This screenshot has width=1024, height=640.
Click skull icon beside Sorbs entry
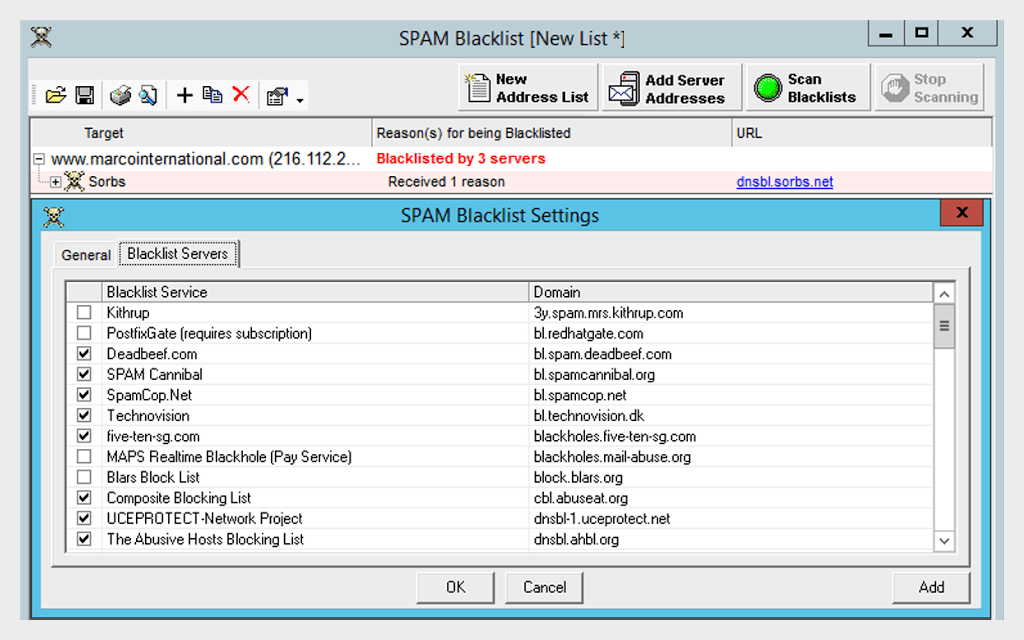(74, 182)
